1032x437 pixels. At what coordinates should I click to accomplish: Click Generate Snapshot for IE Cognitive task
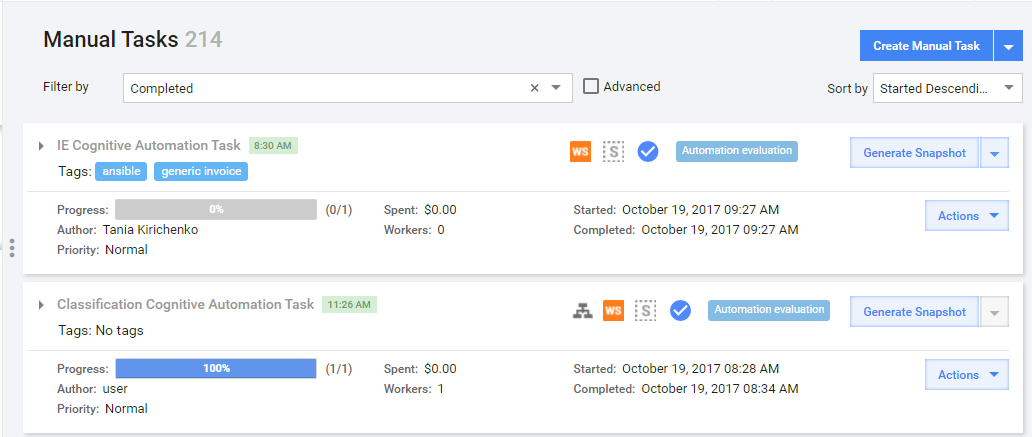tap(914, 153)
